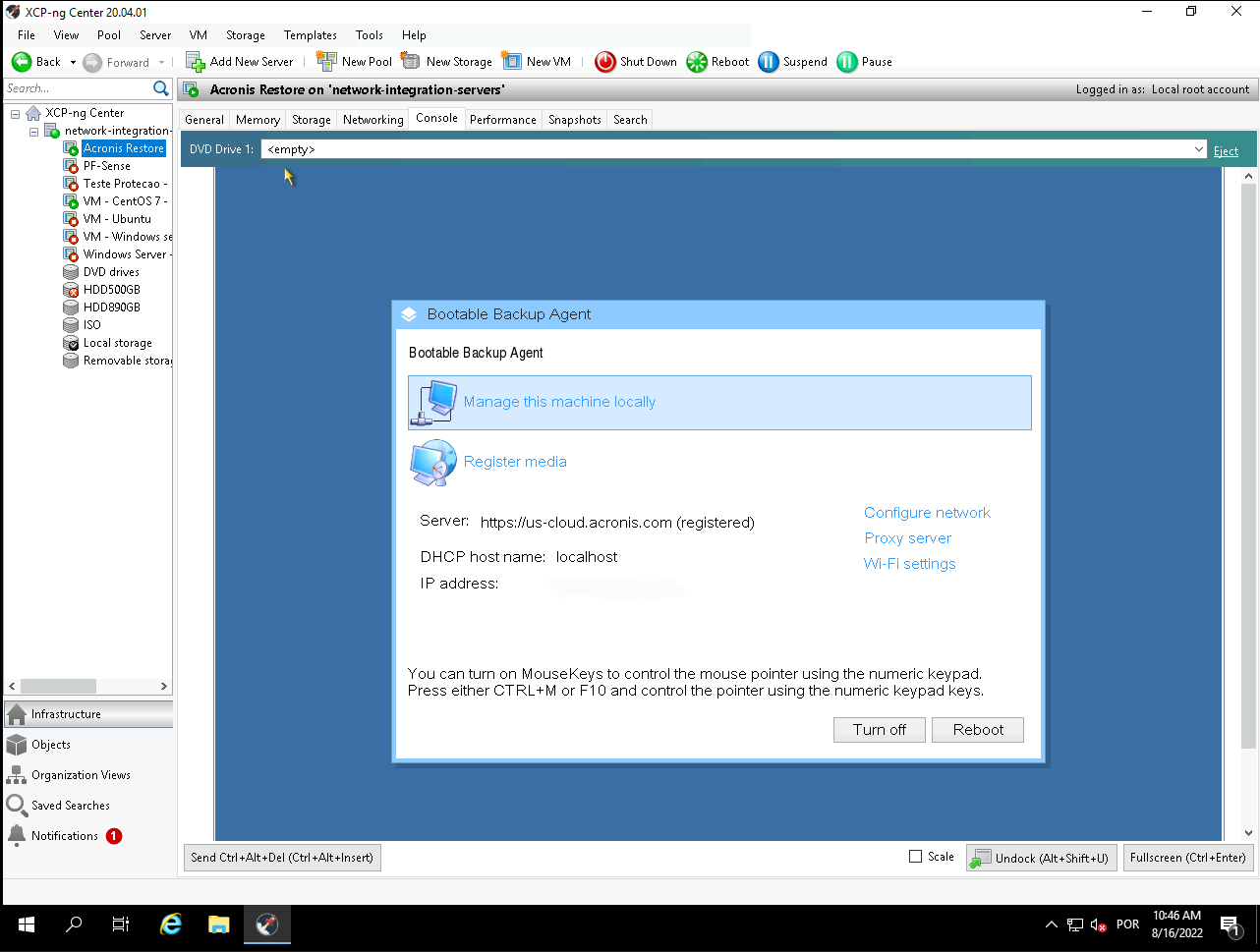Switch to the Performance tab
Image resolution: width=1260 pixels, height=952 pixels.
tap(503, 120)
